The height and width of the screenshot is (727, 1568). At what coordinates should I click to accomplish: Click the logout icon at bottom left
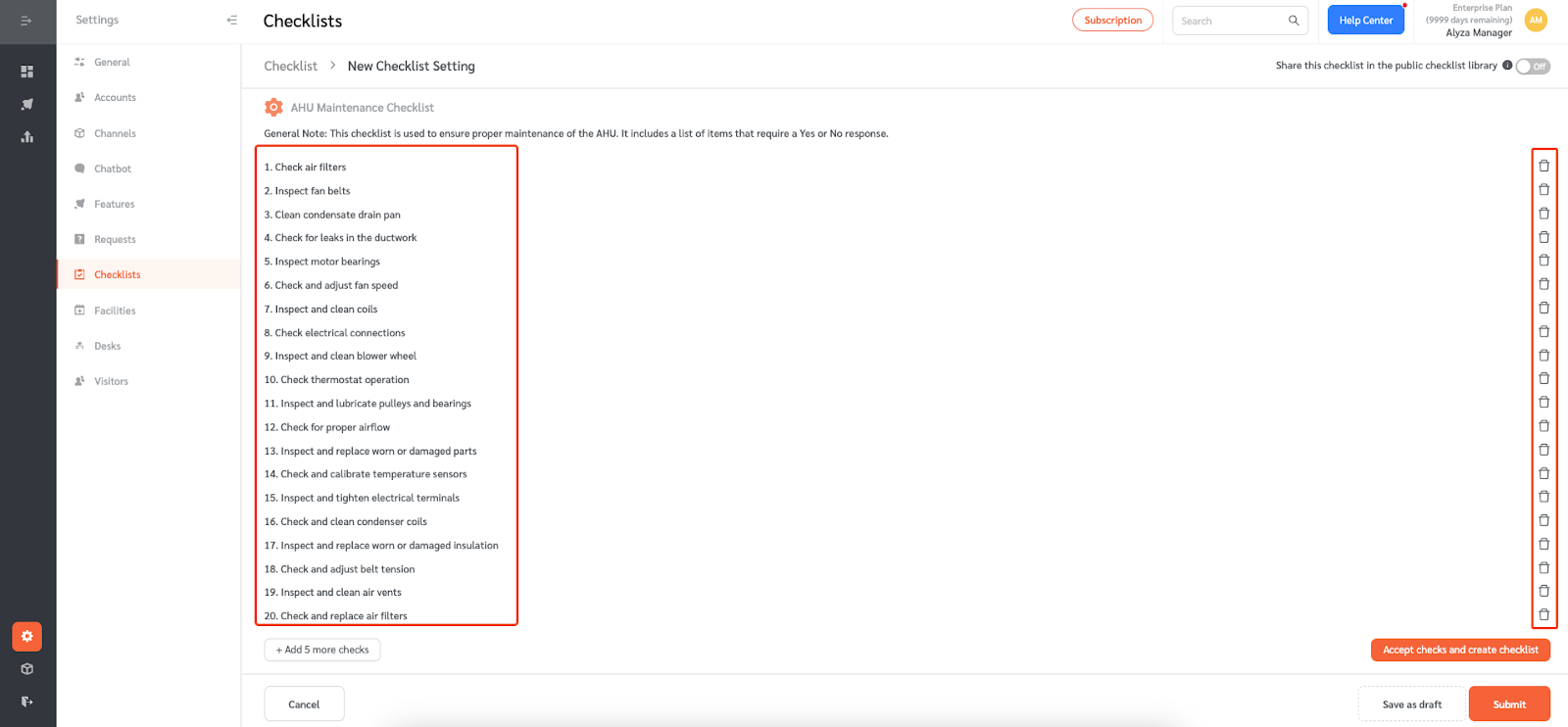tap(27, 701)
